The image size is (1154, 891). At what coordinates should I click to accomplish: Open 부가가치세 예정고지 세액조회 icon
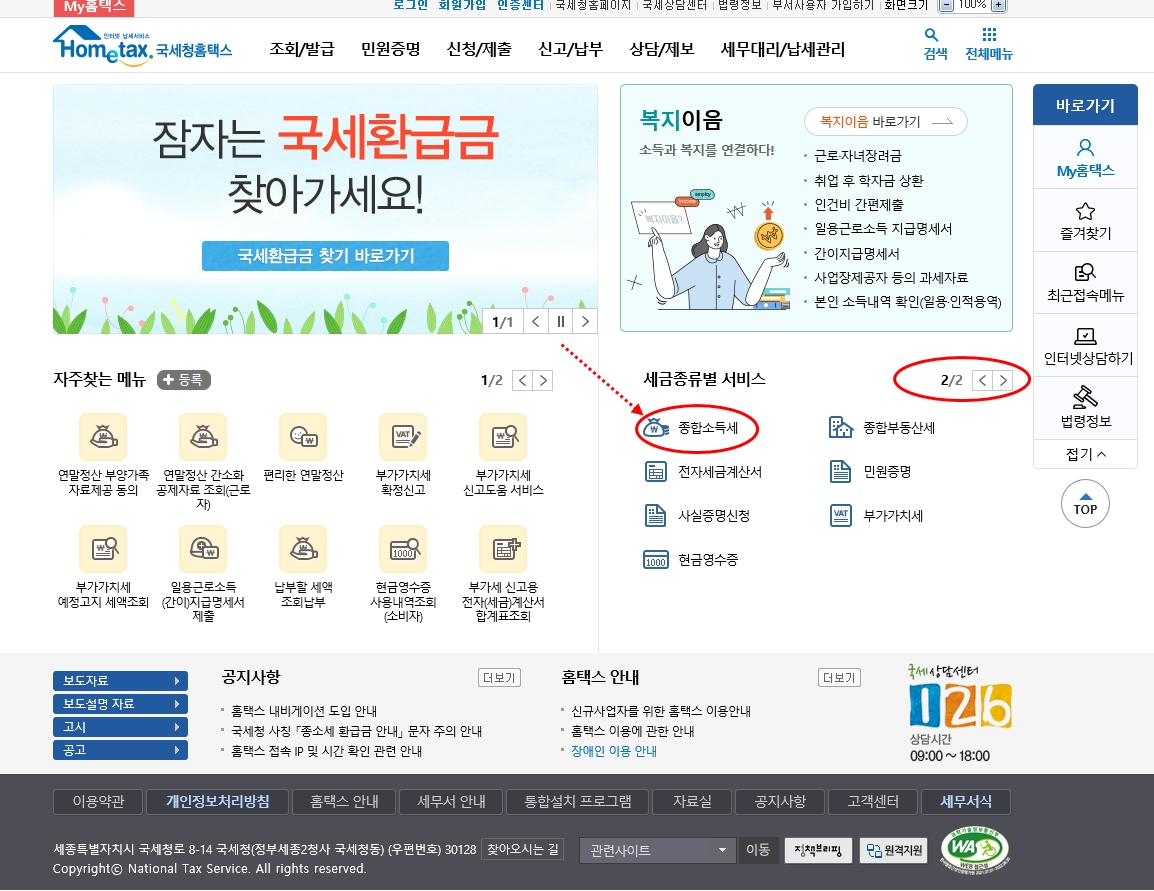[103, 549]
